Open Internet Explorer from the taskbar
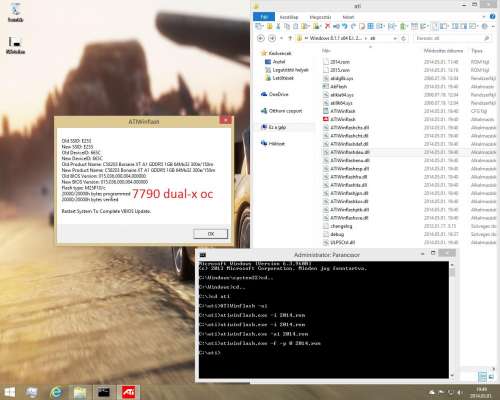This screenshot has width=500, height=400. coord(56,392)
